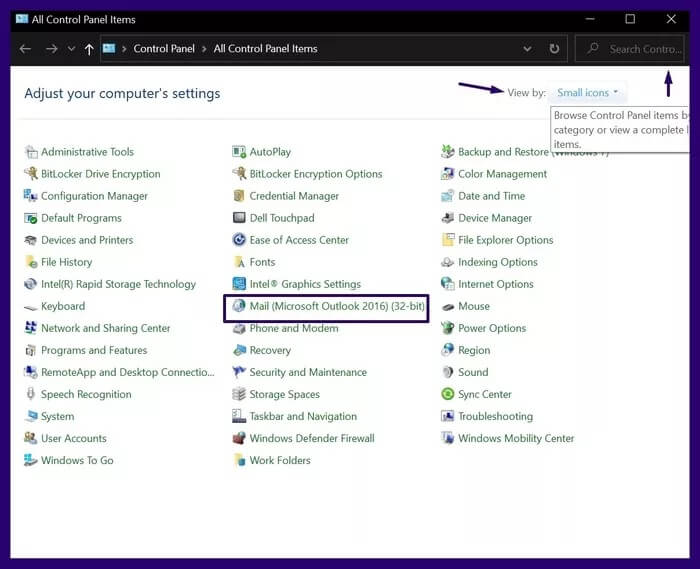Open the BitLocker Encryption Options link
The width and height of the screenshot is (700, 569).
[x=316, y=174]
